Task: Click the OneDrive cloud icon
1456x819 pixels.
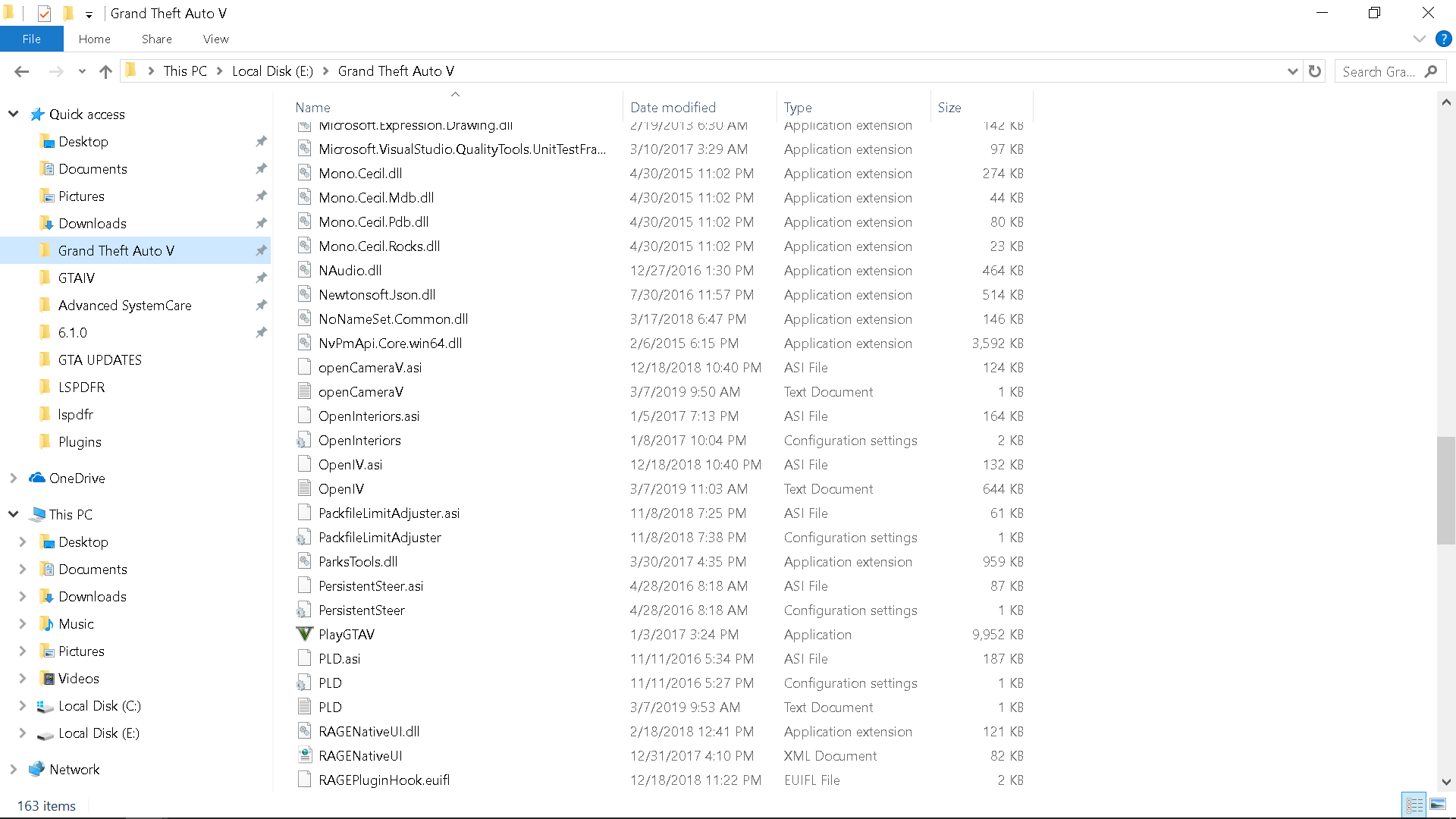Action: tap(36, 478)
